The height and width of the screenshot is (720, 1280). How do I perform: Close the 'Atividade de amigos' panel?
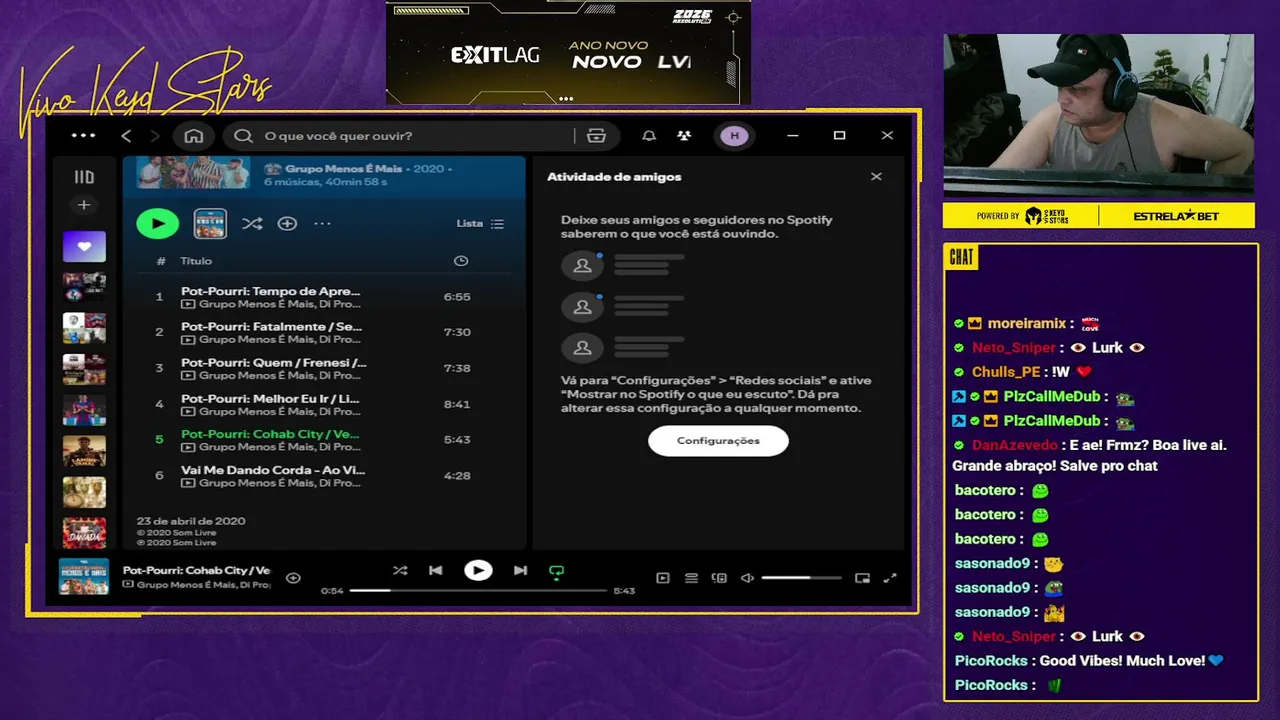pyautogui.click(x=876, y=177)
